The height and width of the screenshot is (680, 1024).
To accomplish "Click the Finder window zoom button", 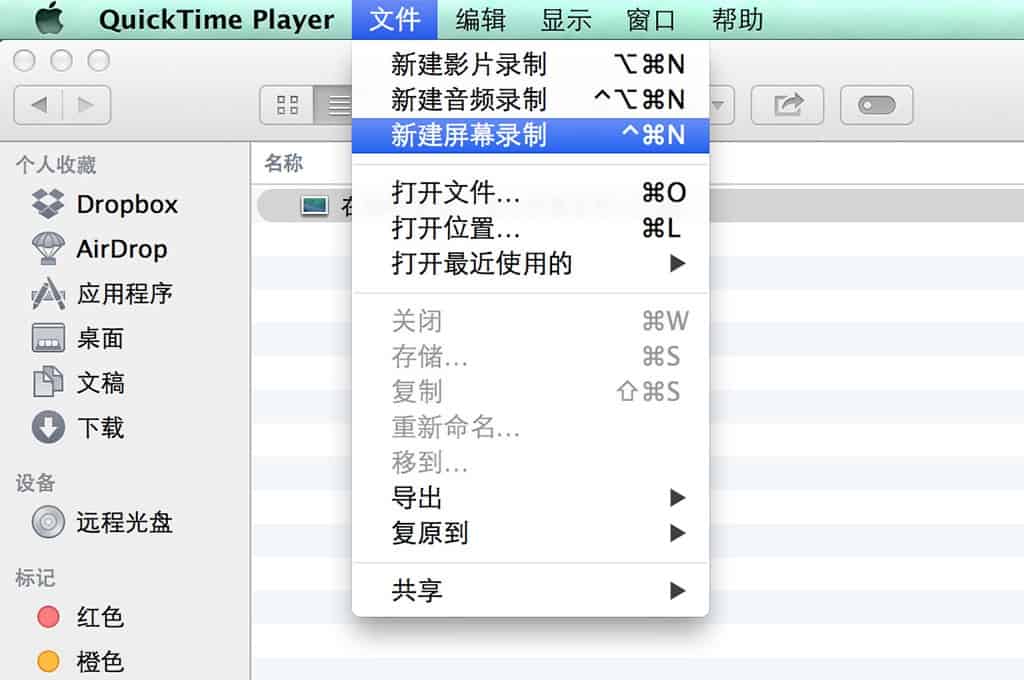I will point(99,61).
